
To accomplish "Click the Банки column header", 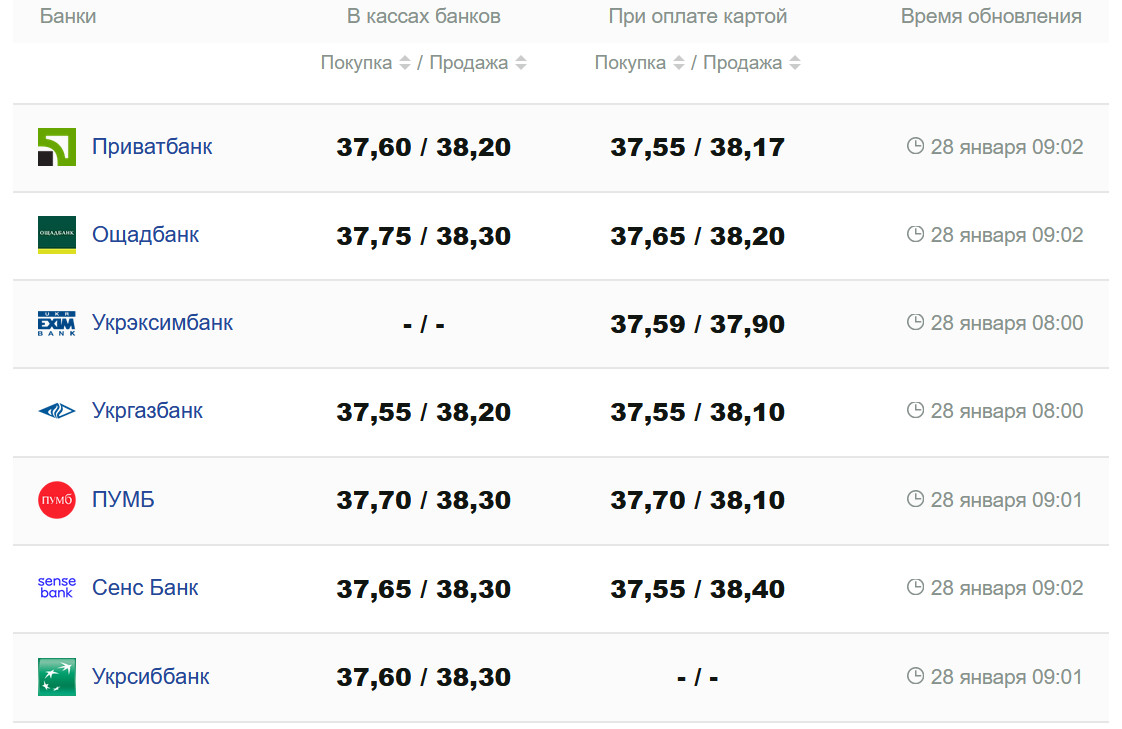I will [x=68, y=17].
